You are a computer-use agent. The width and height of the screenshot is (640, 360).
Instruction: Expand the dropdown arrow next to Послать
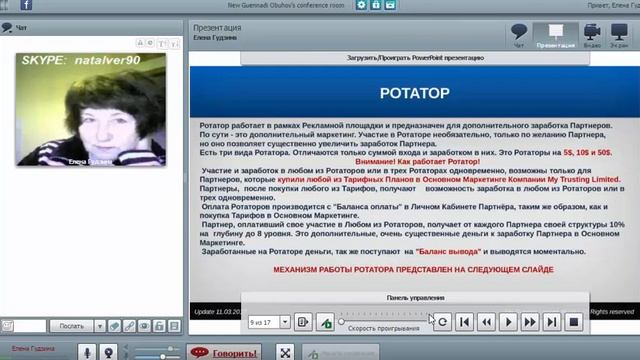[x=100, y=326]
